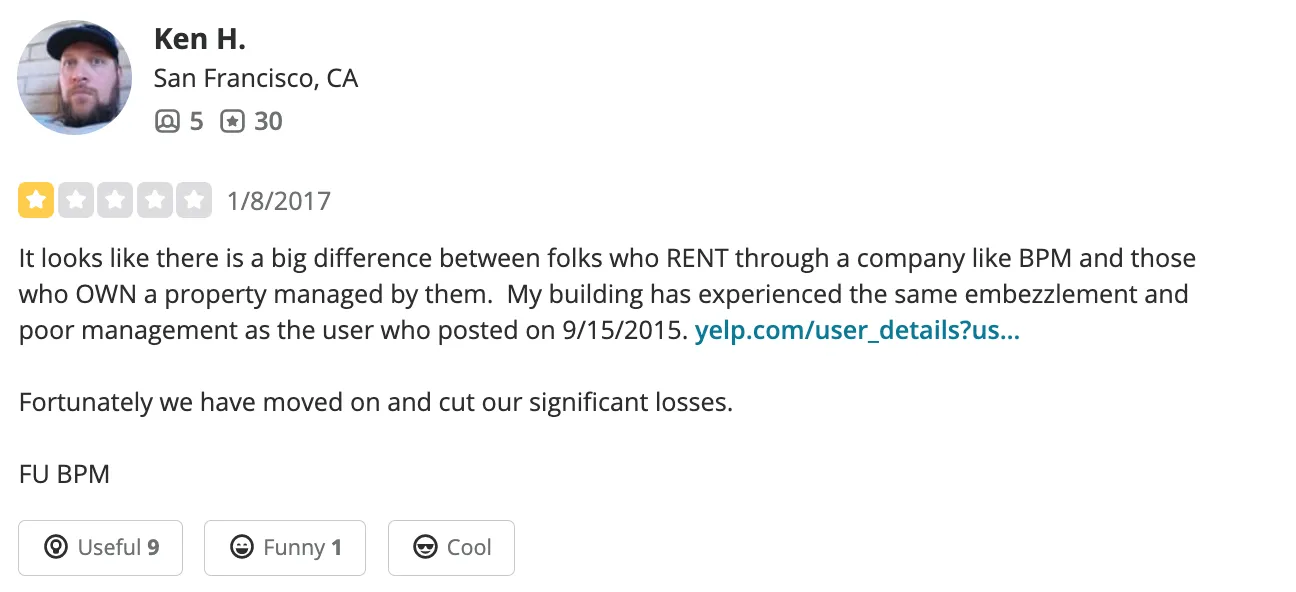Screen dimensions: 1296x592
Task: Click the photo count number 5
Action: pos(196,121)
